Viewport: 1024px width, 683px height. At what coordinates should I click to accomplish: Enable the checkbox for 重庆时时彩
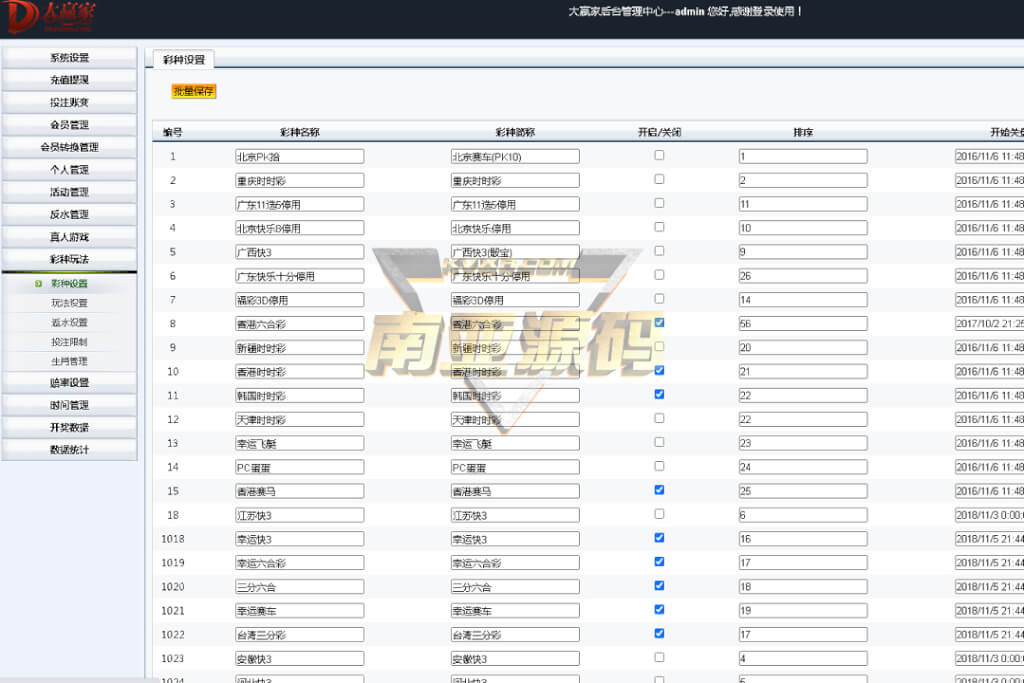[659, 179]
